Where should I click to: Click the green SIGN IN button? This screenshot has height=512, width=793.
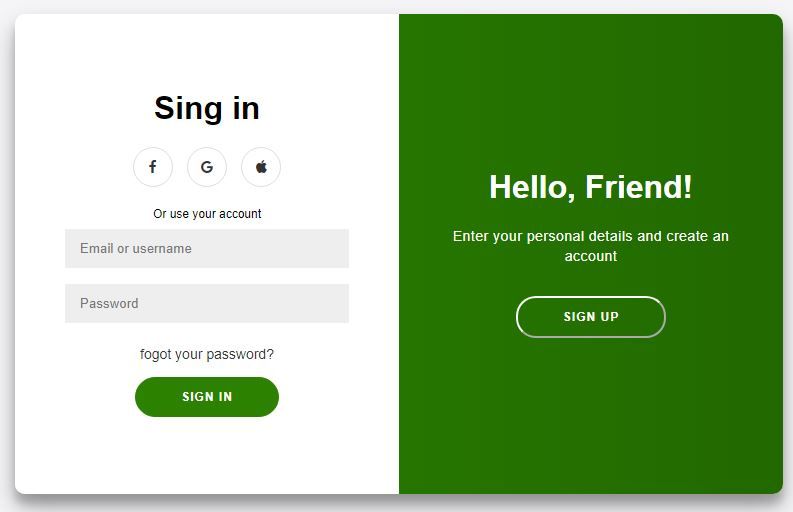(207, 397)
